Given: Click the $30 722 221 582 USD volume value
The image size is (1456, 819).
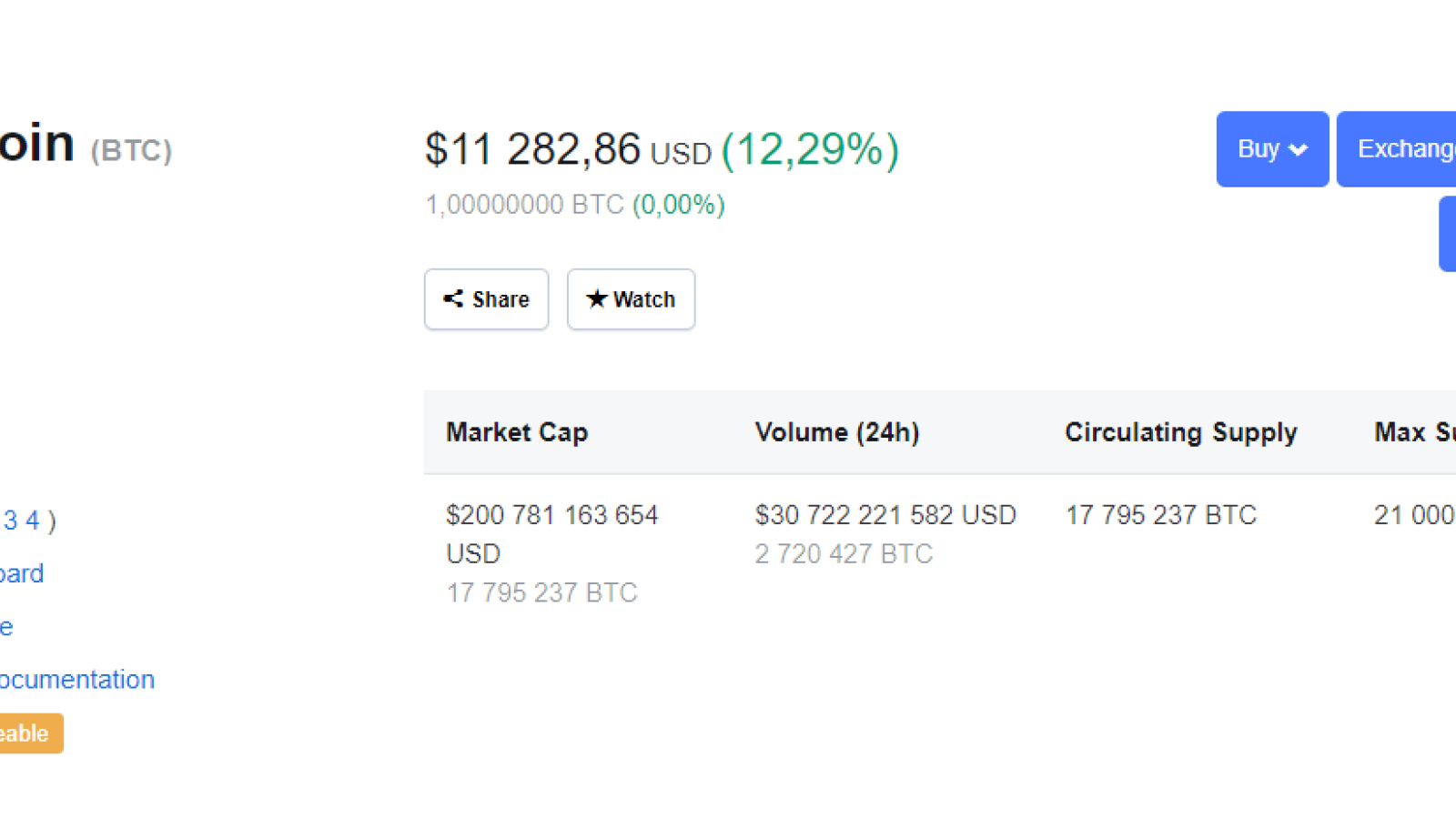Looking at the screenshot, I should pyautogui.click(x=885, y=515).
